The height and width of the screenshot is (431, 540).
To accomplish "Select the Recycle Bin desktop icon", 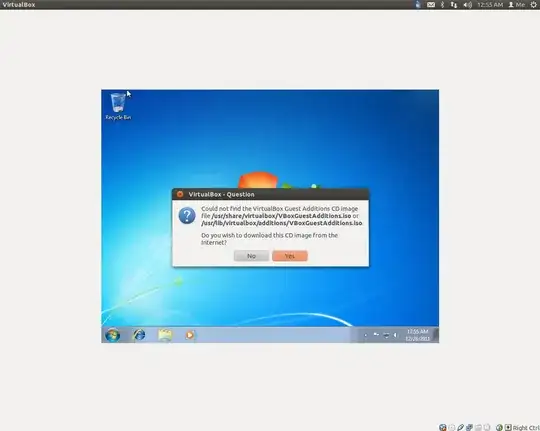I will click(x=118, y=106).
